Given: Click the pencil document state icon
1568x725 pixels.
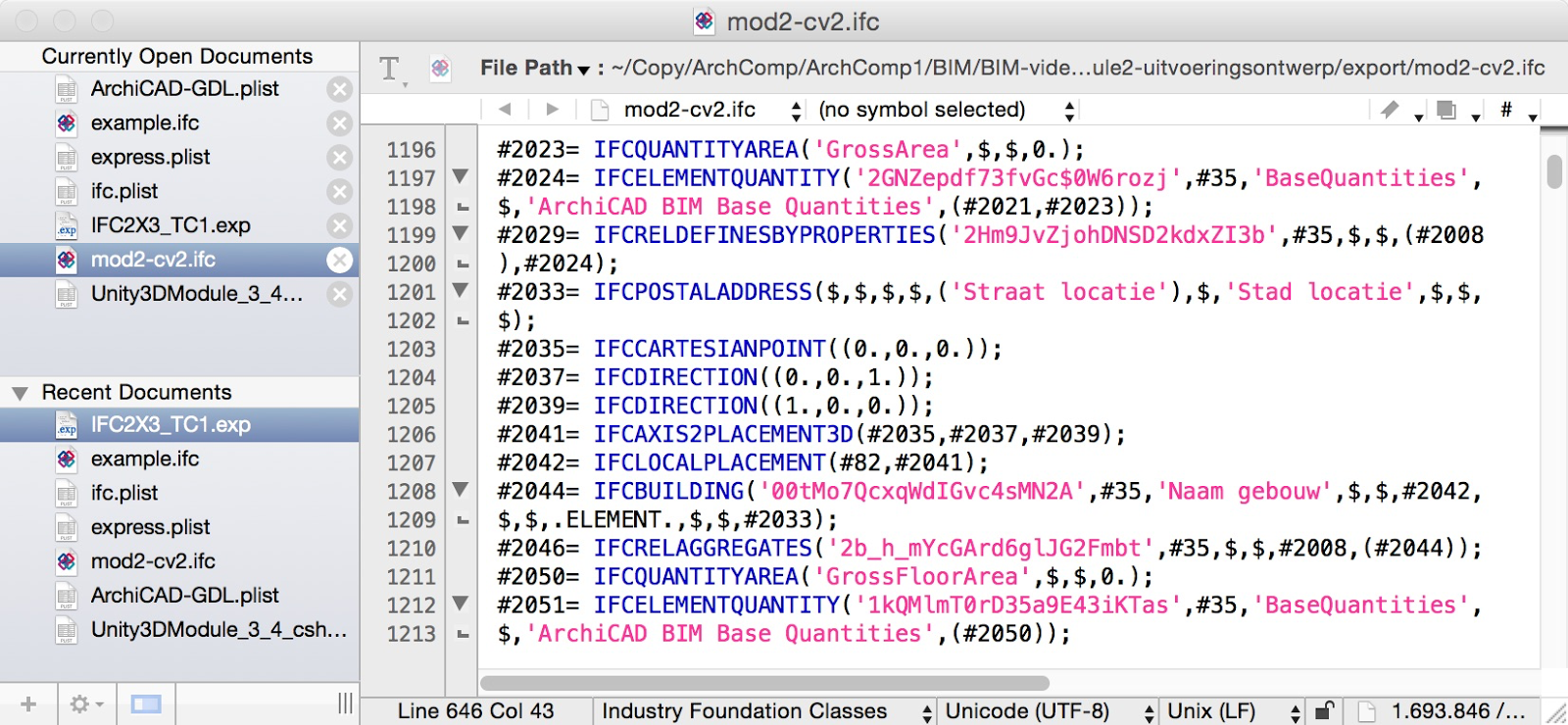Looking at the screenshot, I should pyautogui.click(x=1390, y=110).
